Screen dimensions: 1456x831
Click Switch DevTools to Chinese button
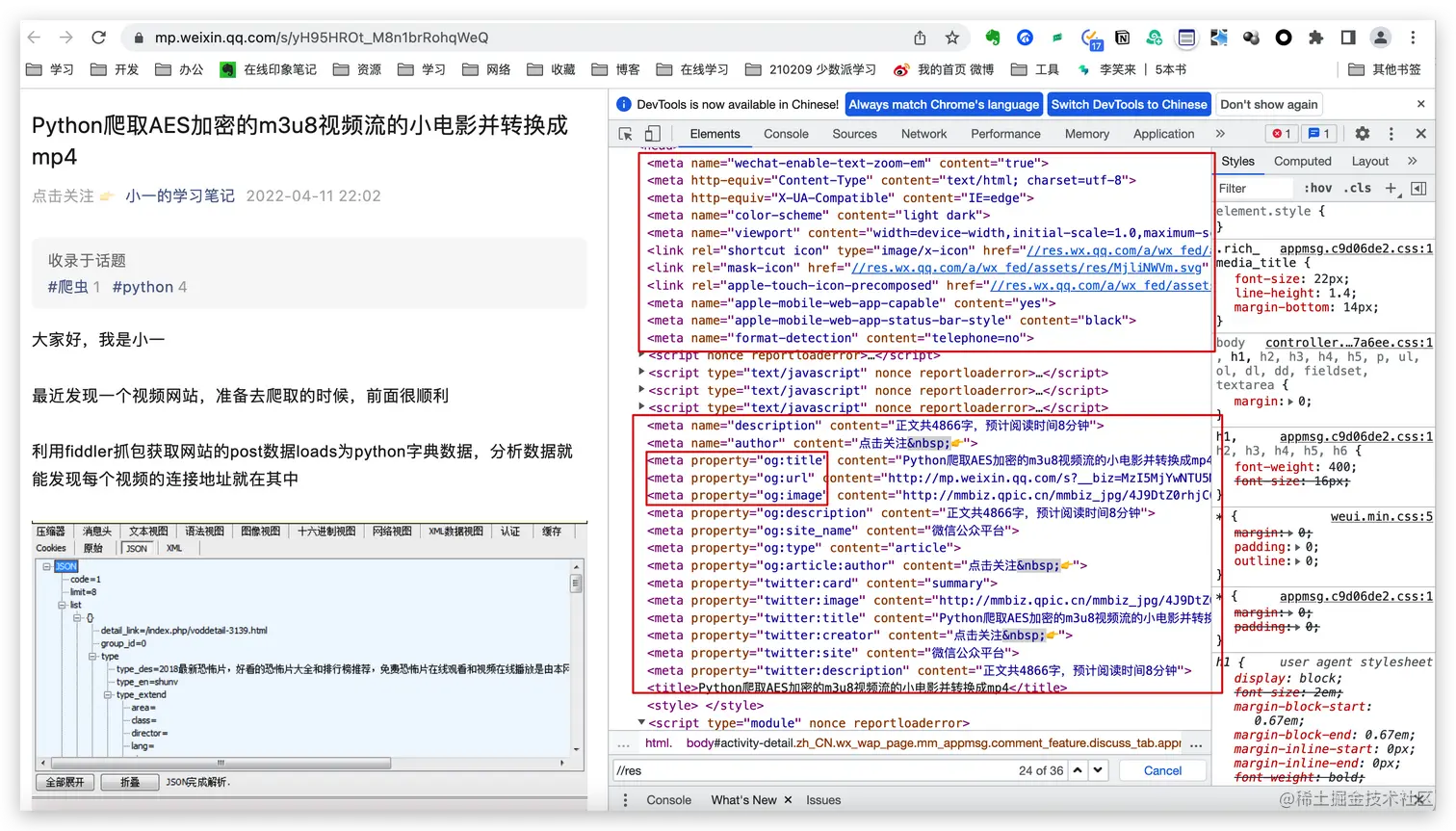[x=1129, y=104]
